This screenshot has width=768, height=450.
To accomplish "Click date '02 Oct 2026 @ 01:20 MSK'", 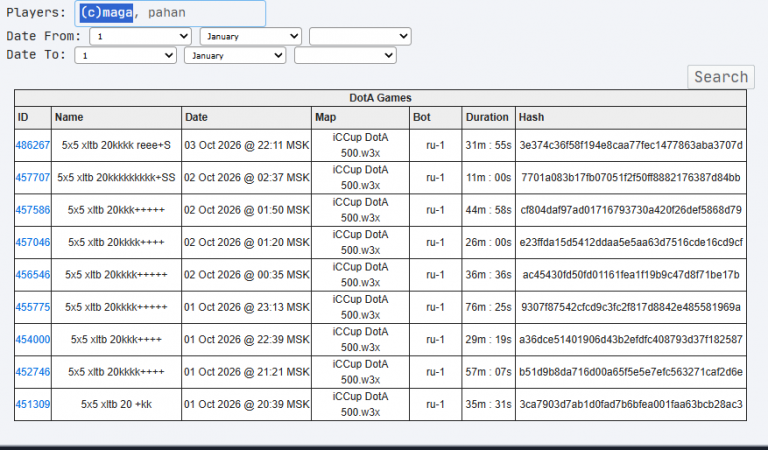I will [246, 242].
